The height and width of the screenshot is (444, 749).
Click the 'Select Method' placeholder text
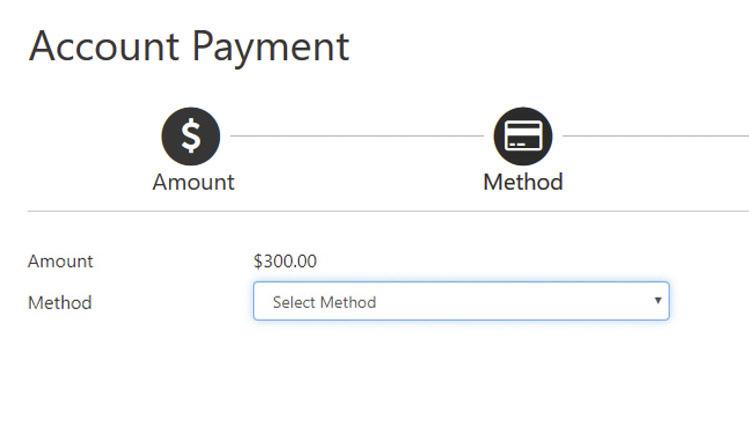[x=324, y=302]
